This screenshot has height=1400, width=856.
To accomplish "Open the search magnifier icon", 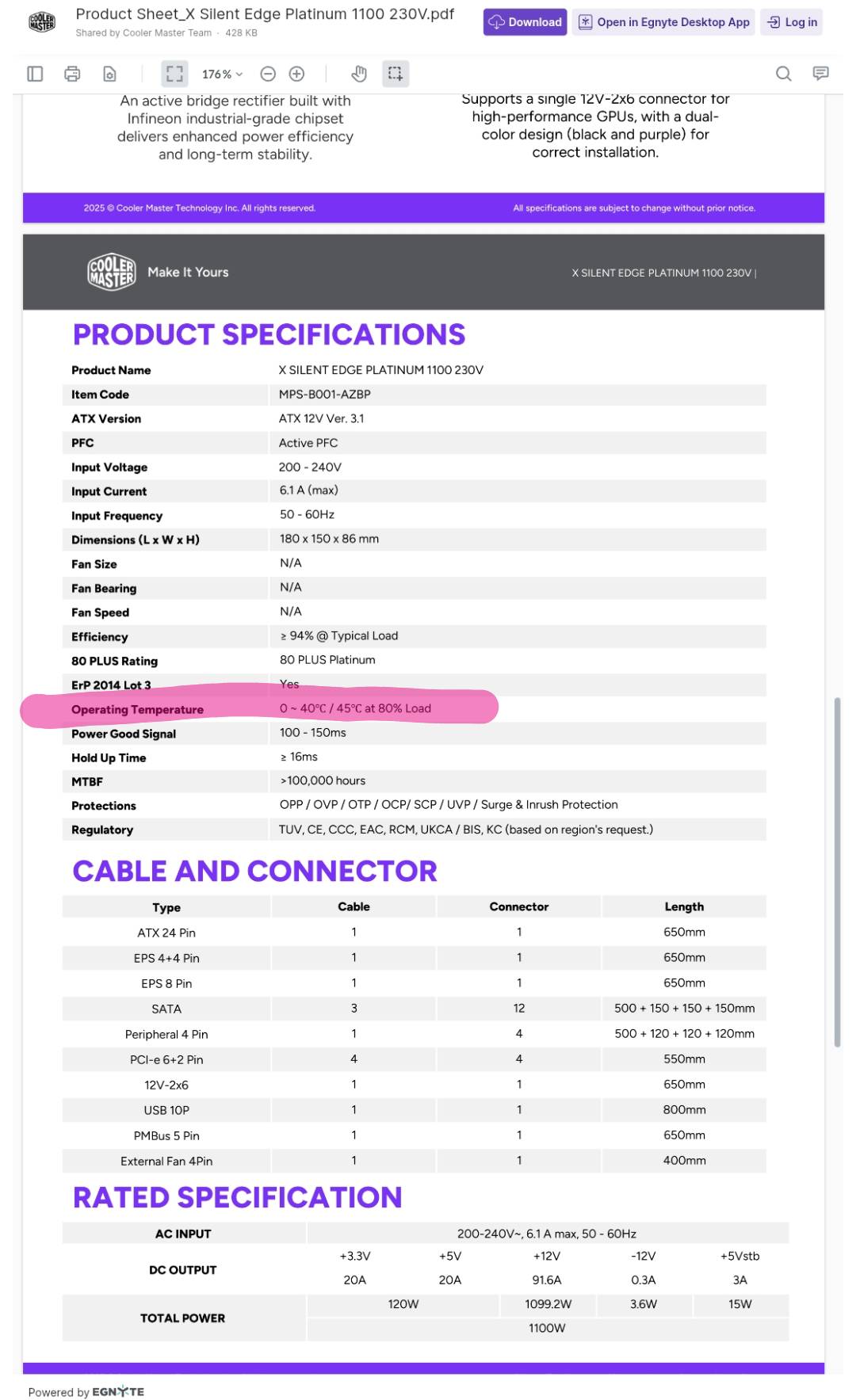I will point(783,74).
